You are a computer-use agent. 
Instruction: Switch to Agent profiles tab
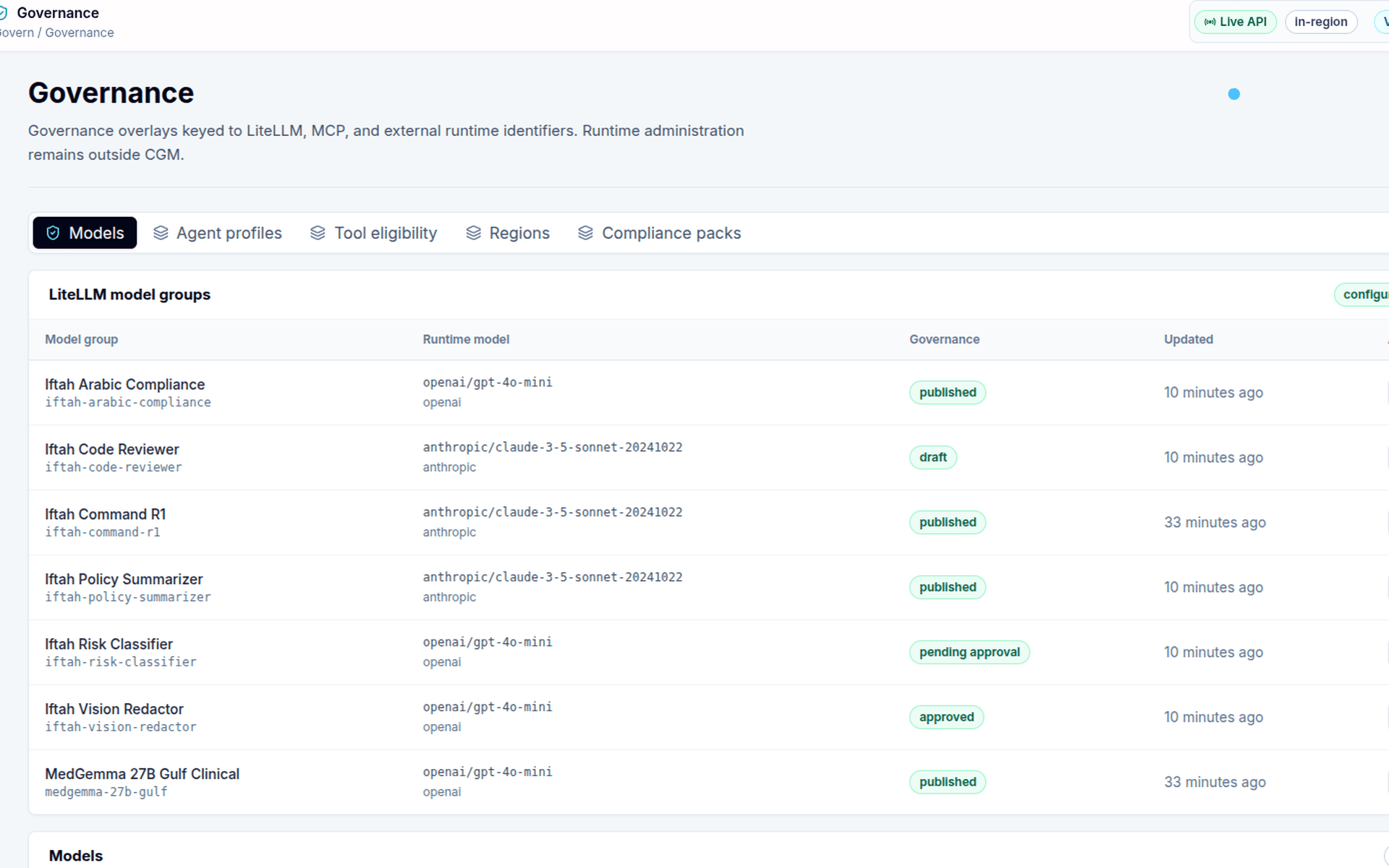[x=218, y=233]
